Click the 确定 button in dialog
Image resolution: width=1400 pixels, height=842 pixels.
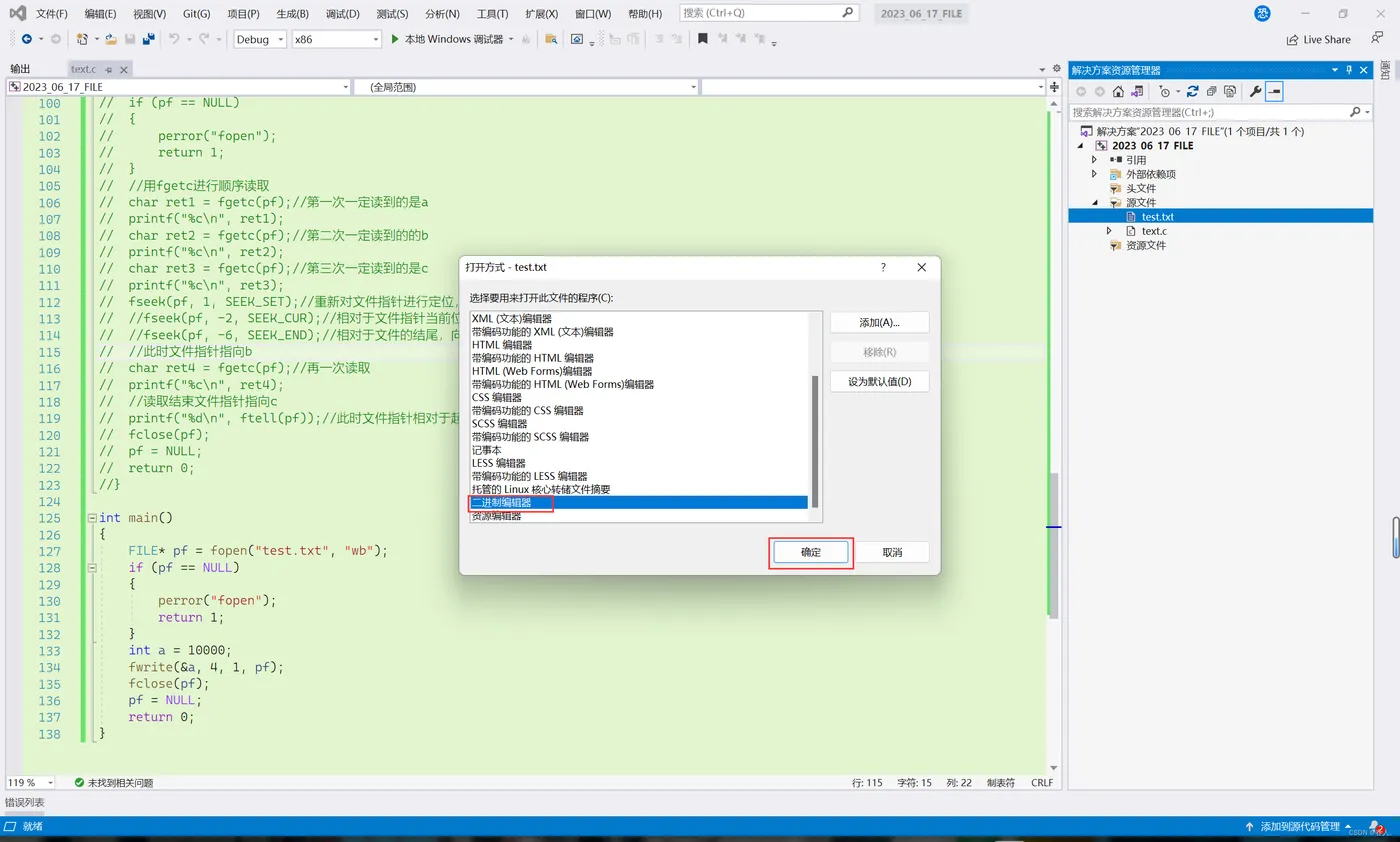[811, 553]
